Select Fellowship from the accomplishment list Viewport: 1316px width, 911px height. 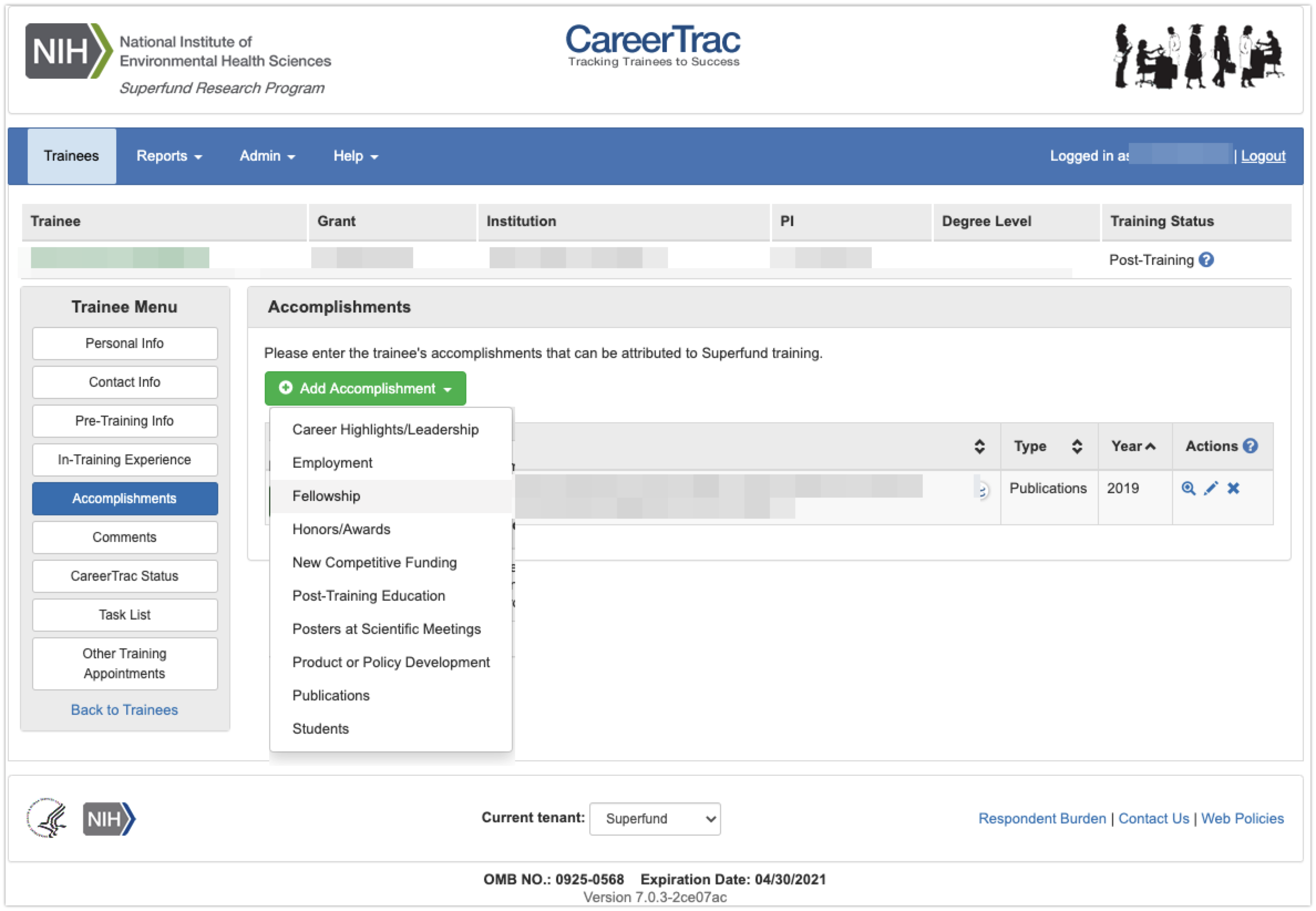(326, 496)
